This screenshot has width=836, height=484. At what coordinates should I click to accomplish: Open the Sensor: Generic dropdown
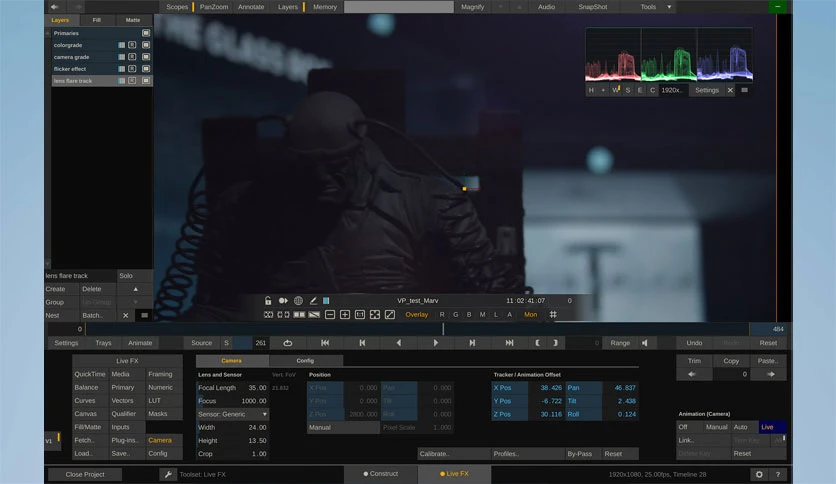232,414
